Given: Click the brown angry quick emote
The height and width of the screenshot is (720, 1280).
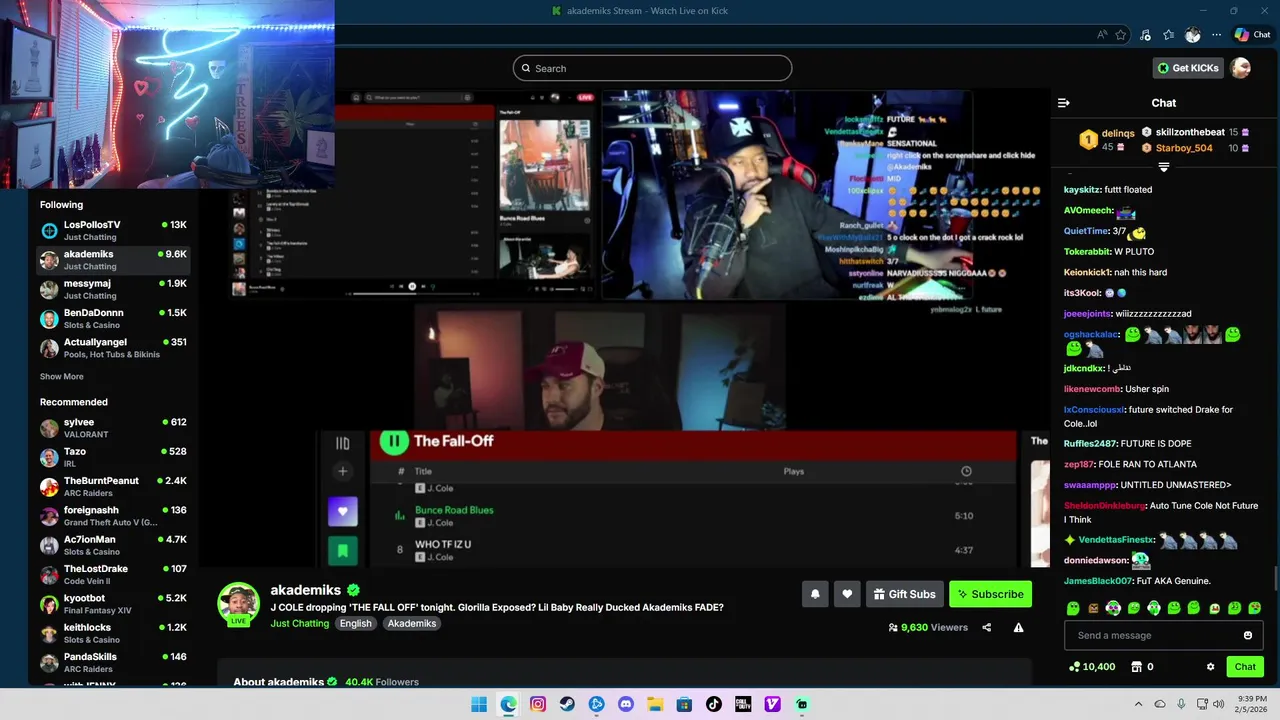Looking at the screenshot, I should point(1093,608).
